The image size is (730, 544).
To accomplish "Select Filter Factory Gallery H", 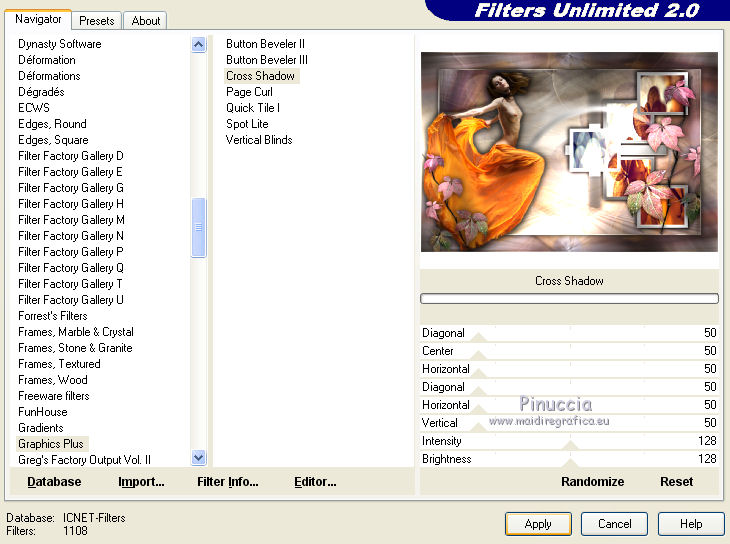I will pyautogui.click(x=71, y=204).
